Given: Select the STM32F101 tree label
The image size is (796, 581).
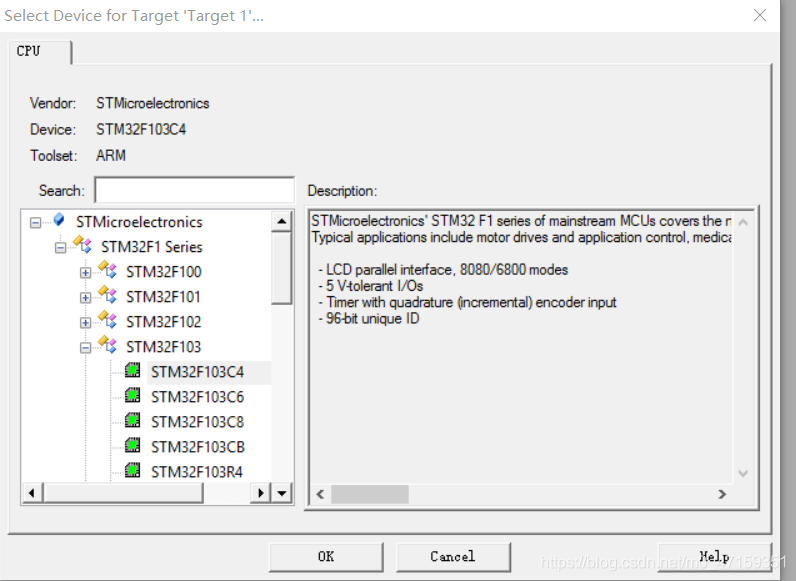Looking at the screenshot, I should point(163,297).
